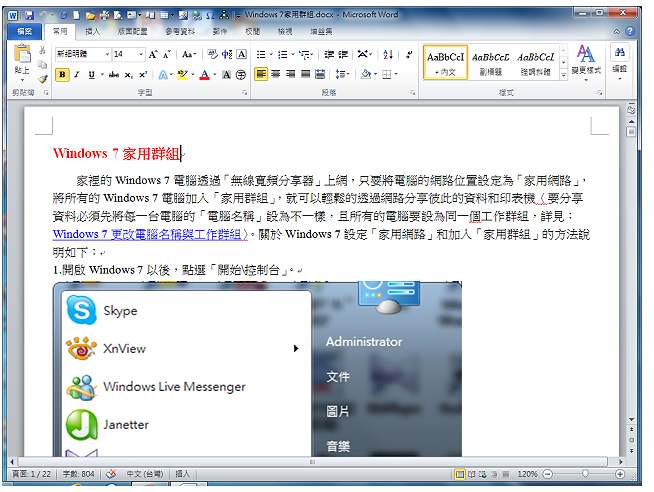
Task: Click the Character Border icon
Action: pyautogui.click(x=241, y=54)
